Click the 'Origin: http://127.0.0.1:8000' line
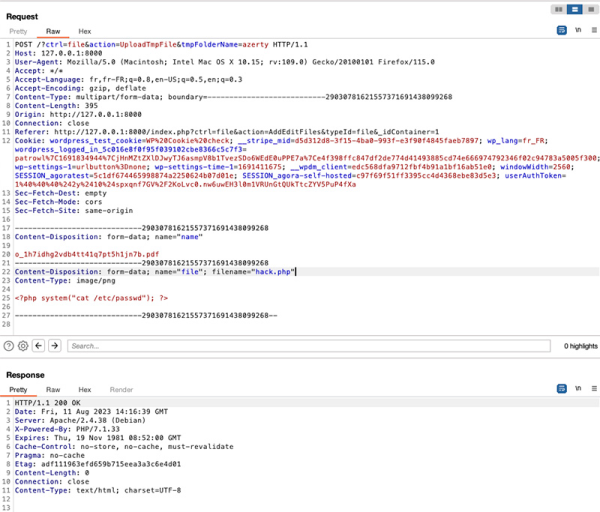Viewport: 600px width, 512px height. click(78, 114)
